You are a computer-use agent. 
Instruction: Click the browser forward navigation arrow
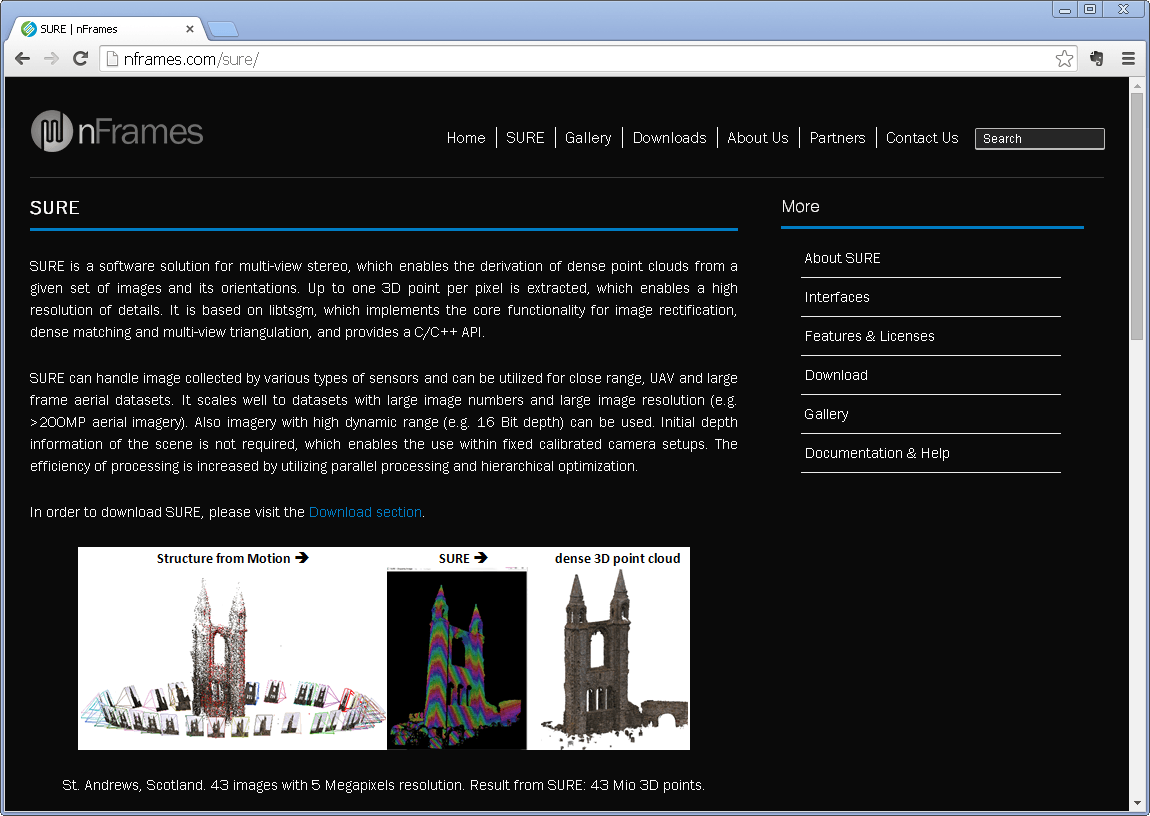[51, 59]
